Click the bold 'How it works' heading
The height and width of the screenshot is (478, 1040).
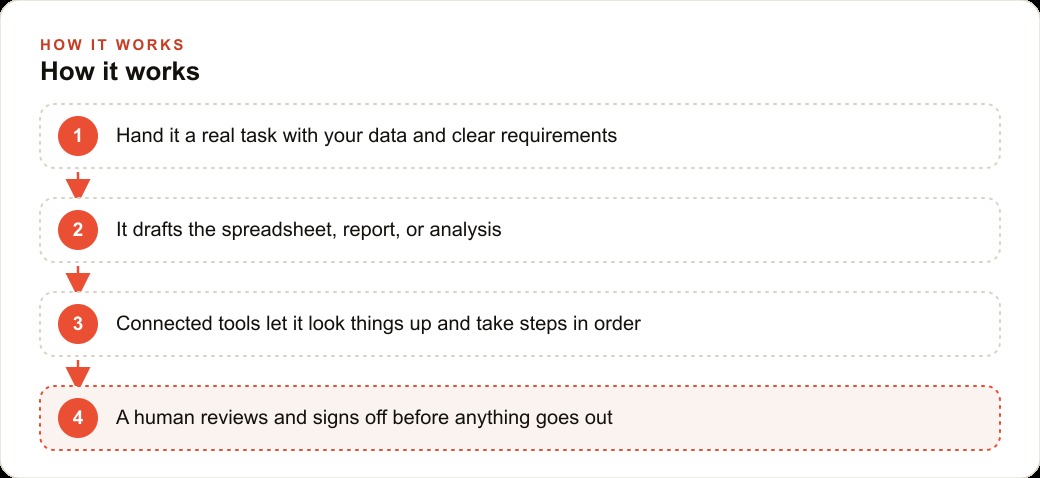click(x=120, y=72)
